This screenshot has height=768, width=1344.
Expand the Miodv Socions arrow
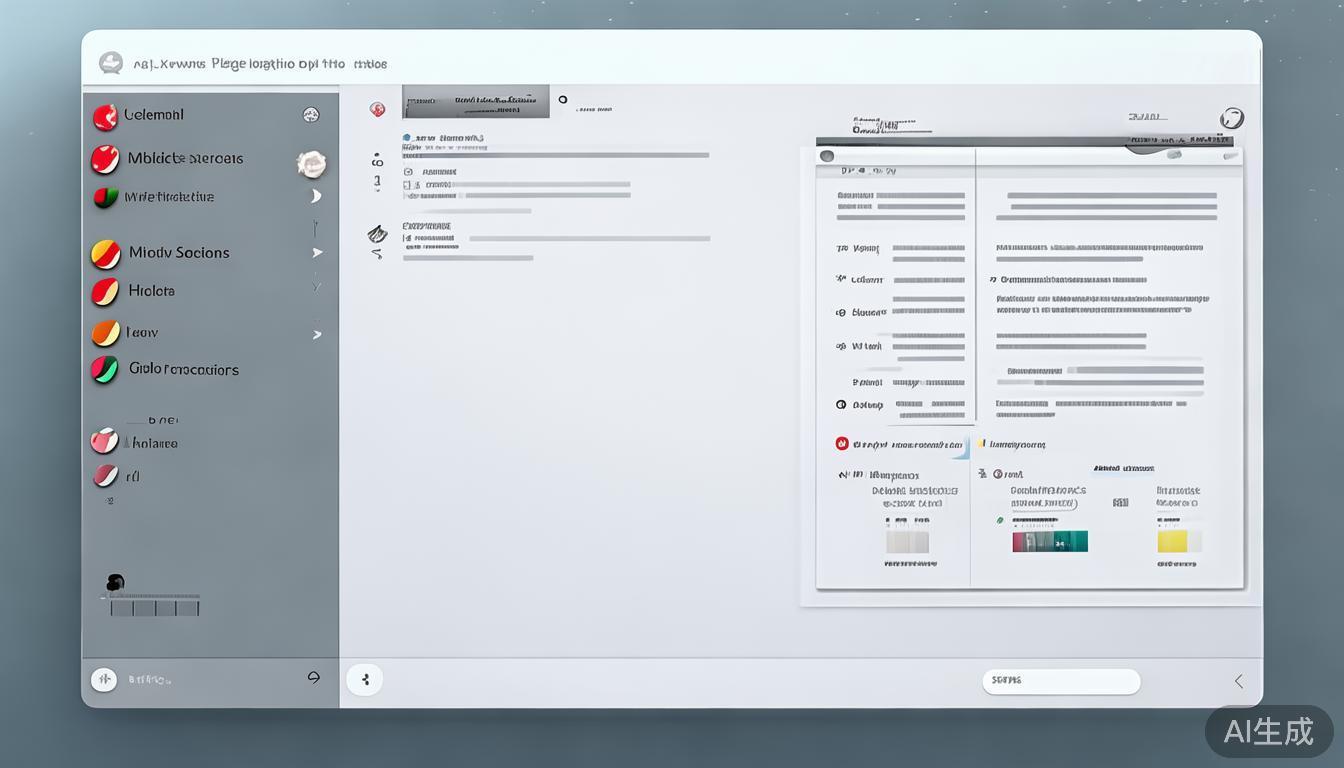[317, 253]
